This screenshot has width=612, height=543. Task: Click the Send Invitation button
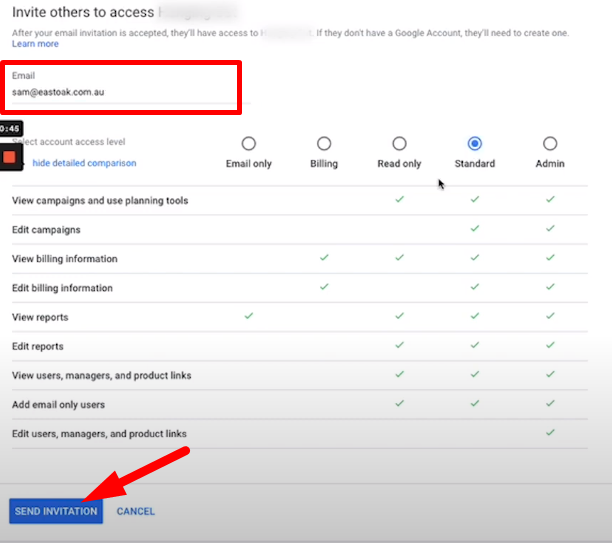(x=56, y=511)
